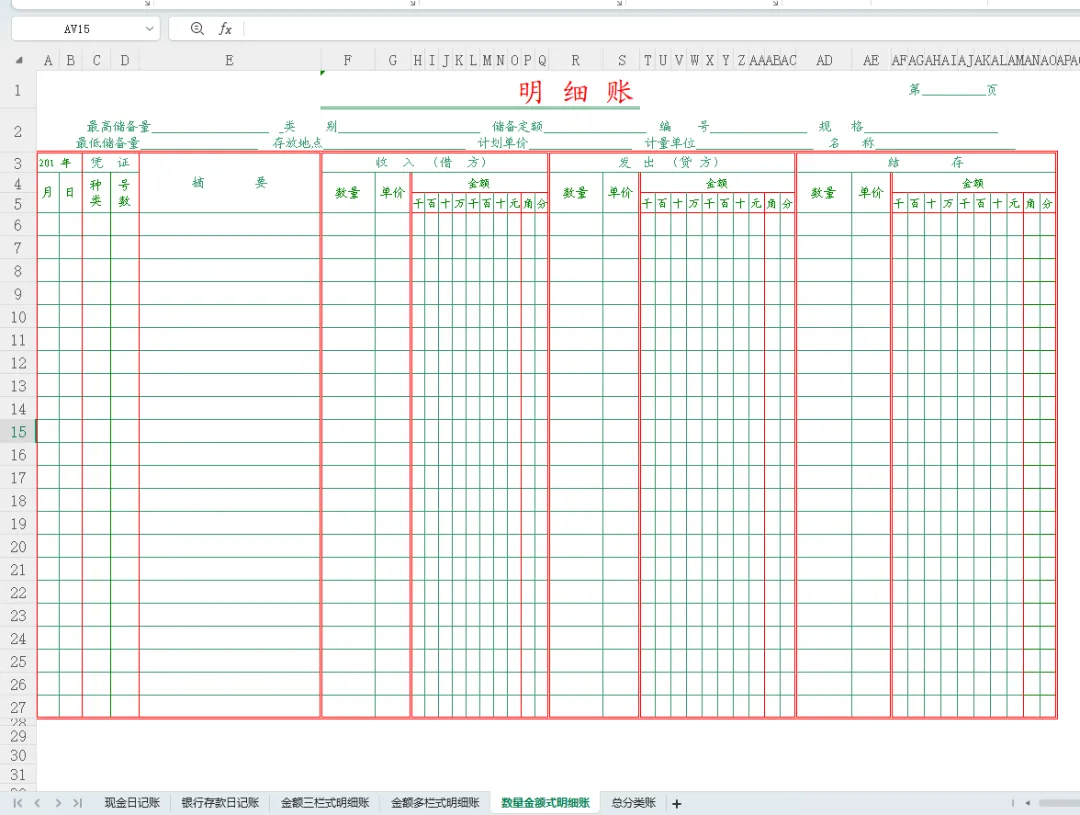The image size is (1080, 815).
Task: Click 数量 under 结存
Action: pos(824,193)
